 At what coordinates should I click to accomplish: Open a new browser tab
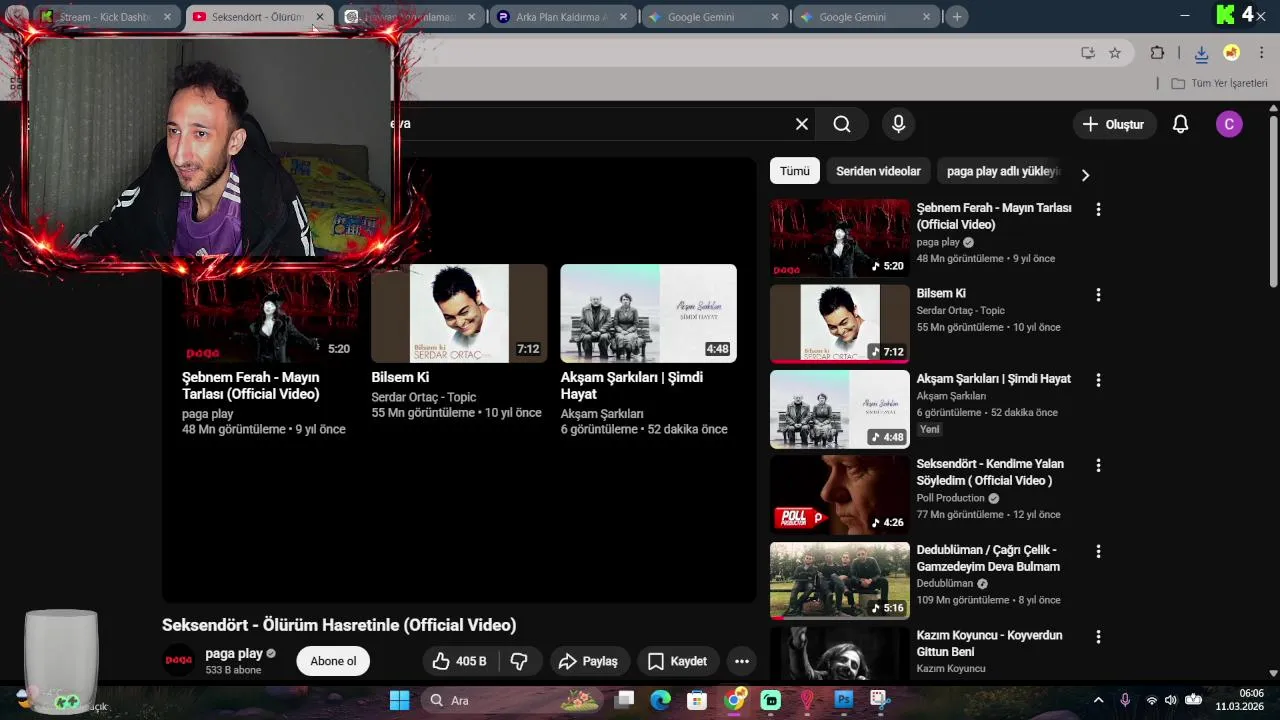pyautogui.click(x=957, y=17)
